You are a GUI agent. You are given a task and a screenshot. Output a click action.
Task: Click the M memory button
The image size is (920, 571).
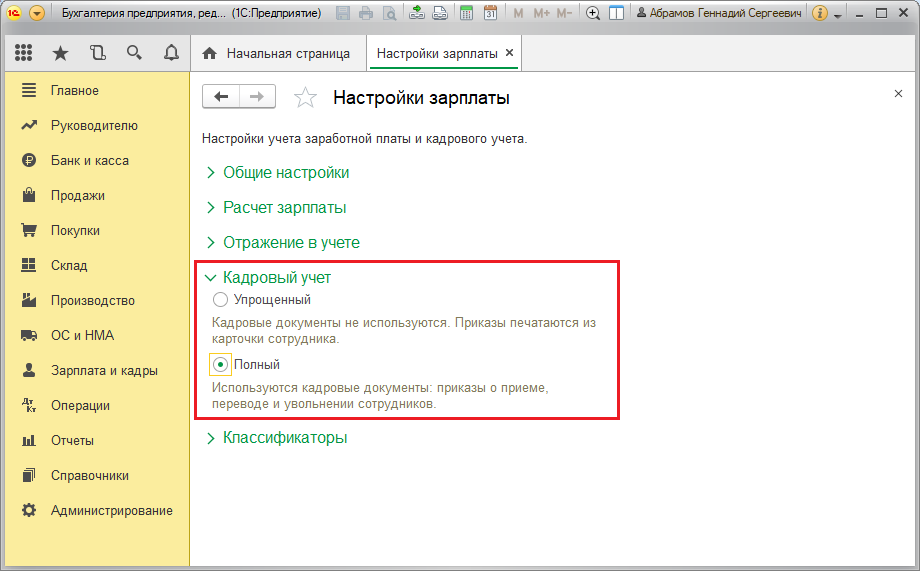pyautogui.click(x=518, y=13)
